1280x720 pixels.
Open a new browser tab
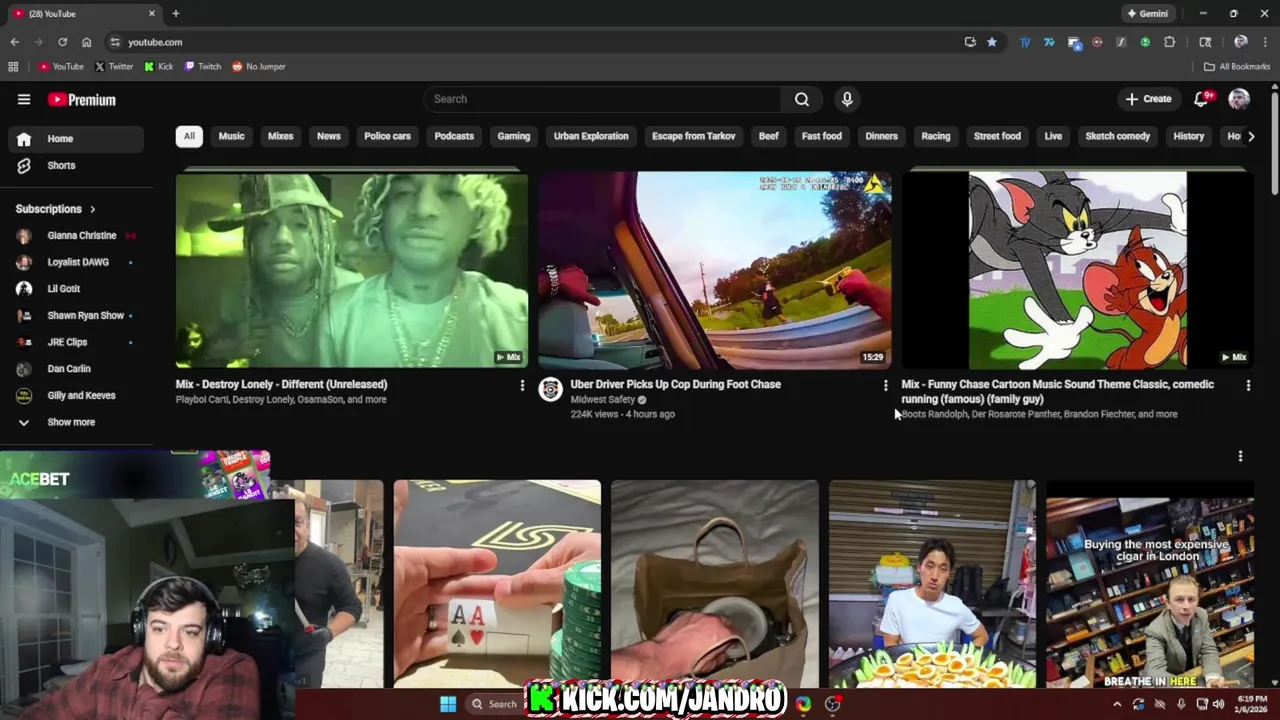[x=175, y=14]
